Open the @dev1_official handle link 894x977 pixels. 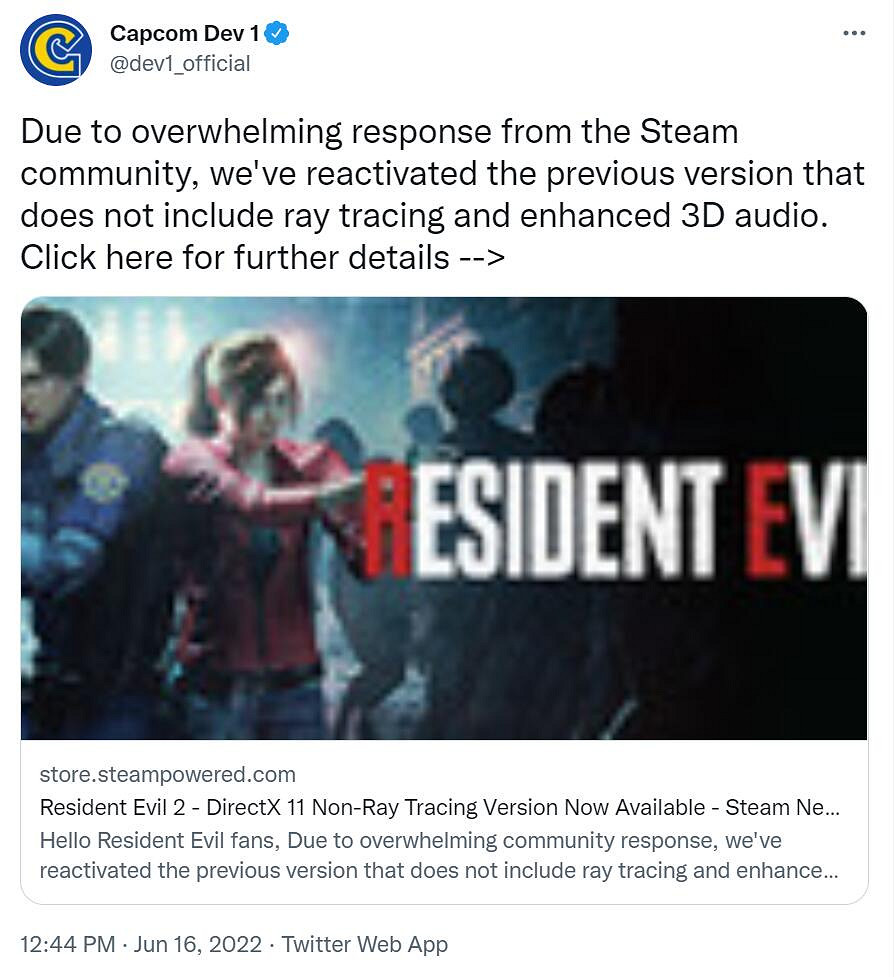tap(180, 64)
